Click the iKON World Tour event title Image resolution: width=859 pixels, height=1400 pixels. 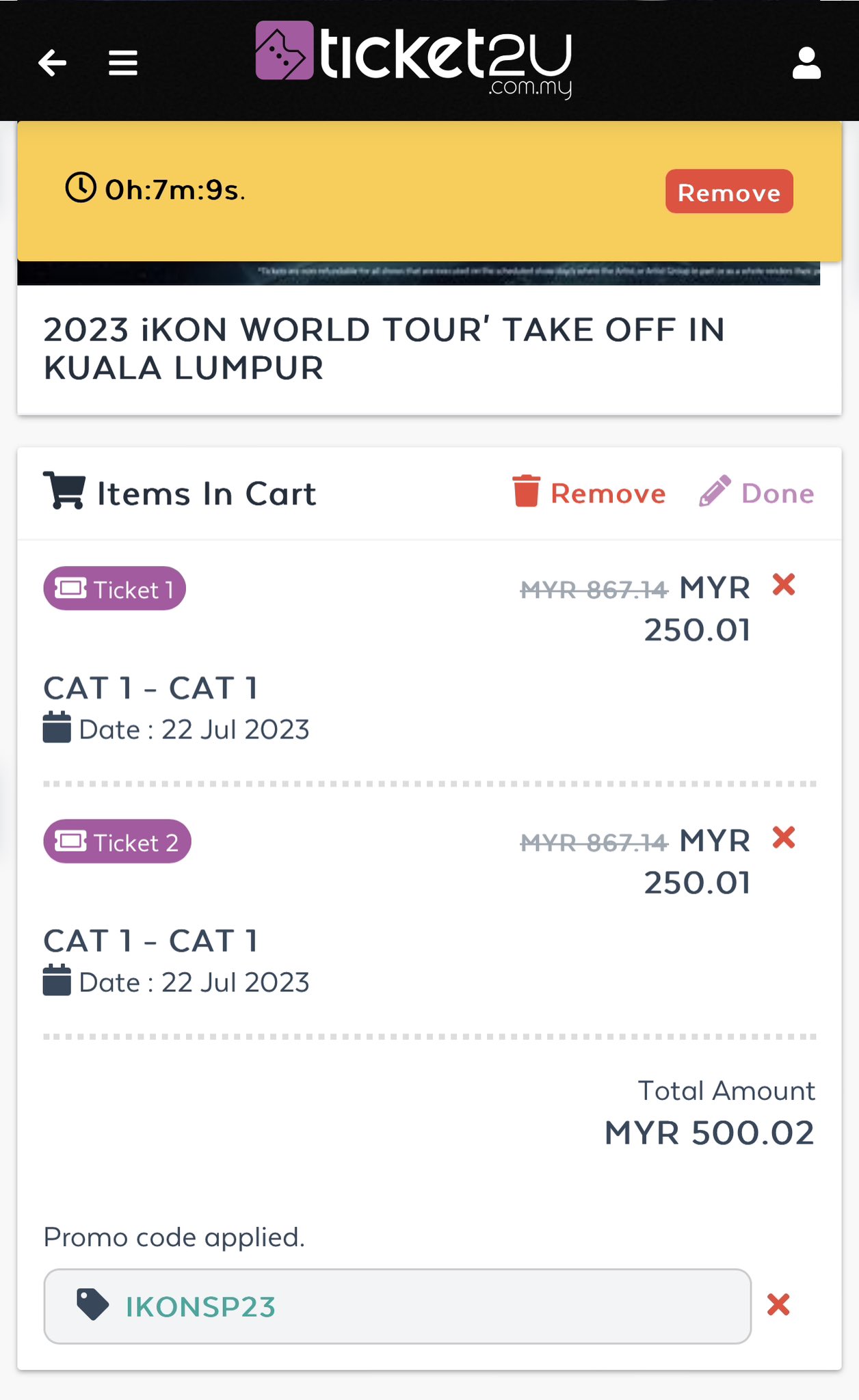tap(384, 349)
